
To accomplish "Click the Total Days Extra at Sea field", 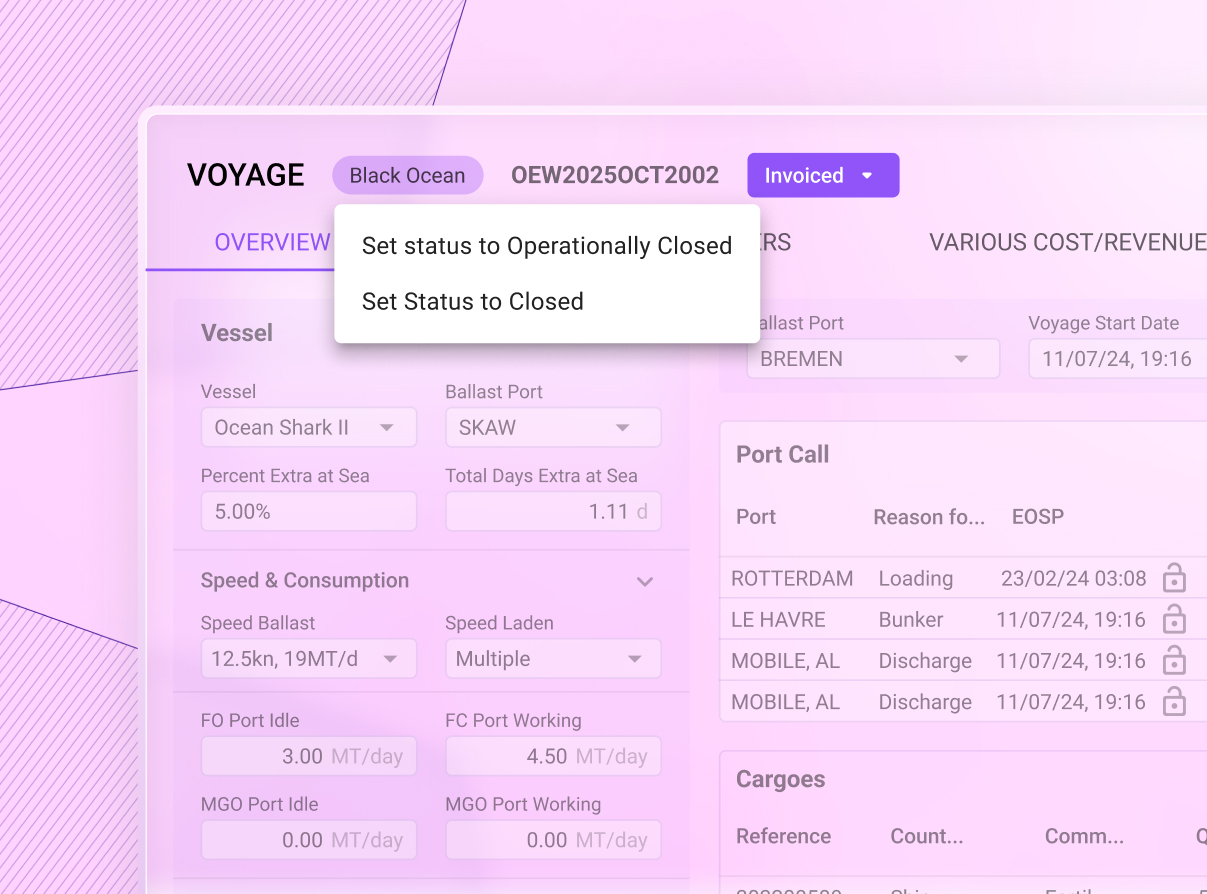I will point(553,511).
